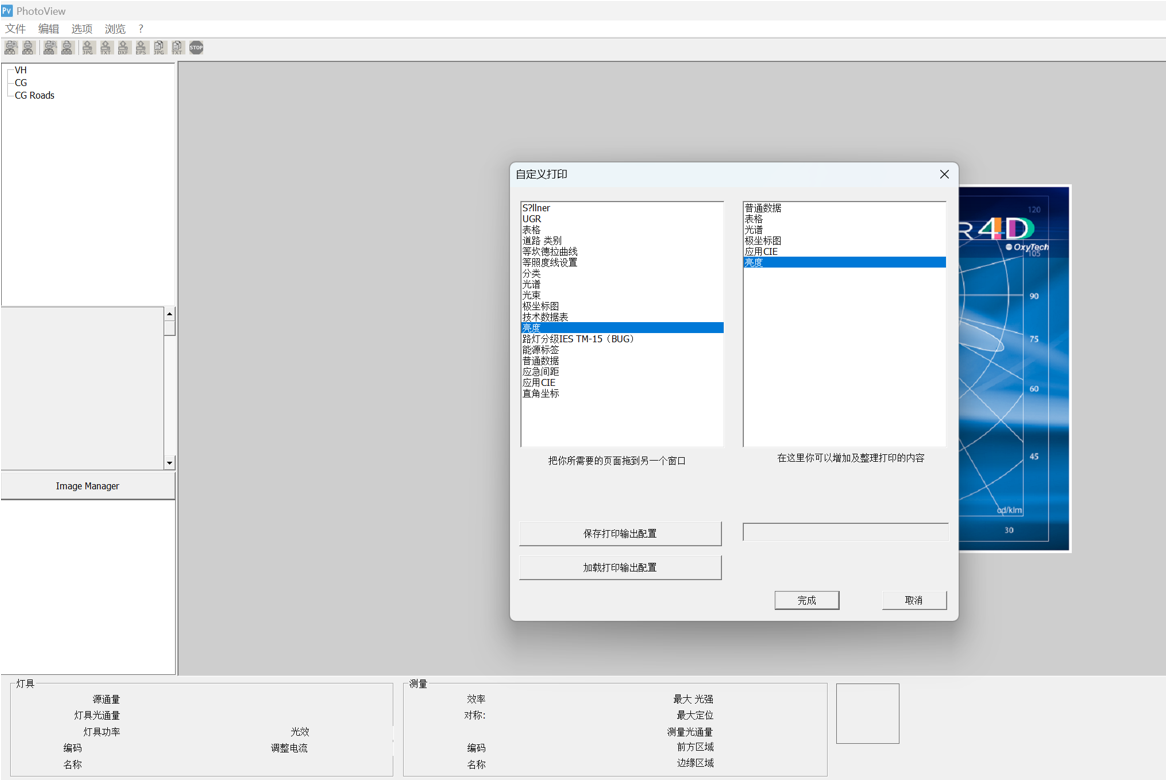Click the first TXT export toolbar icon

[106, 48]
